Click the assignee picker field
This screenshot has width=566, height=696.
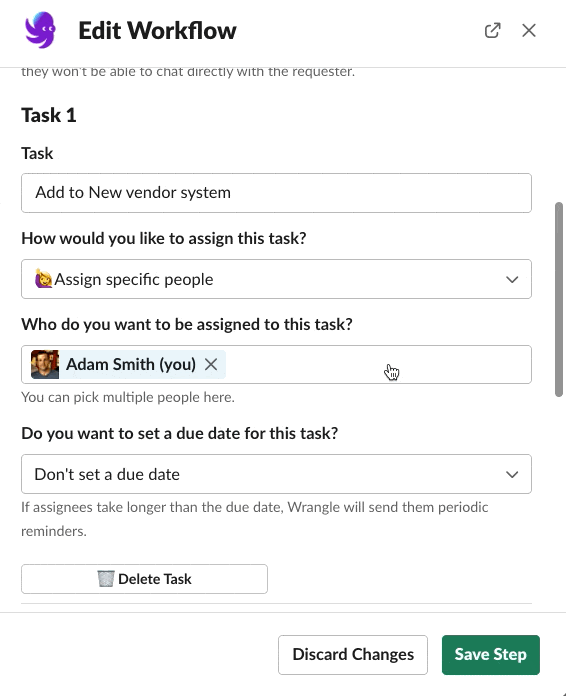coord(276,364)
